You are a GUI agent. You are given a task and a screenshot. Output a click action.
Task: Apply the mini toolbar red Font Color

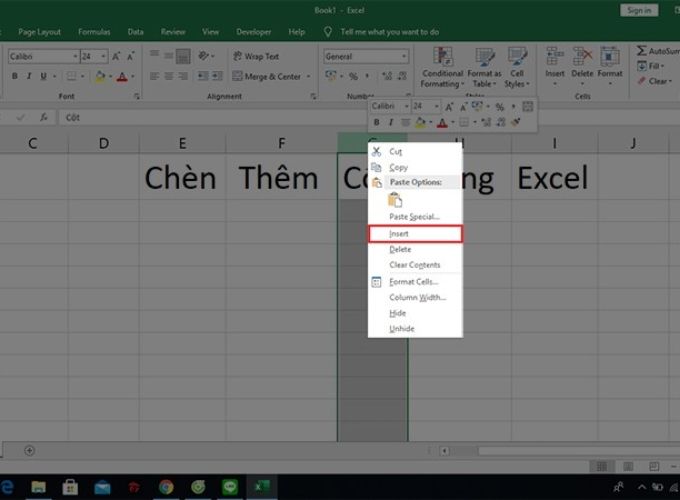coord(442,123)
